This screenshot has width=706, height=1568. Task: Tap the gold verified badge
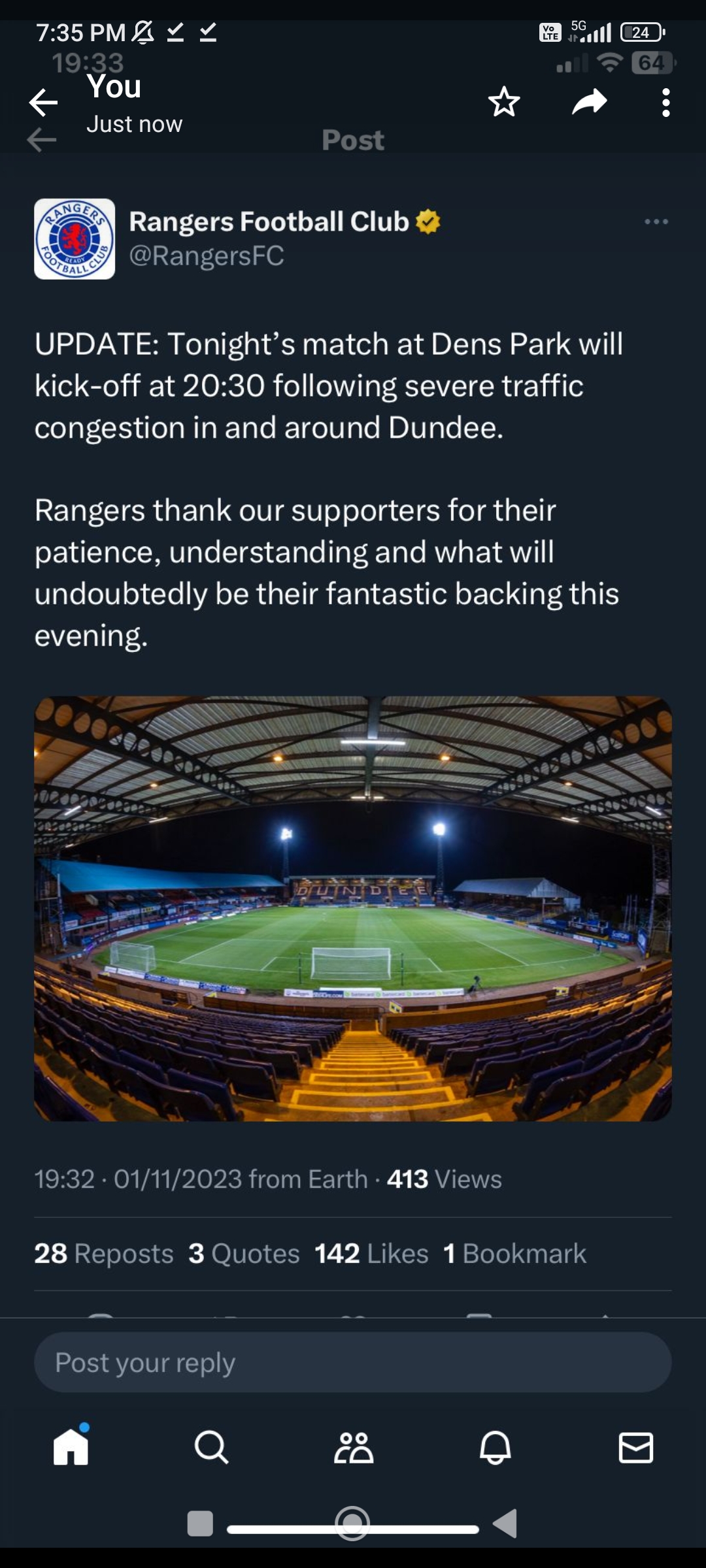pyautogui.click(x=428, y=221)
